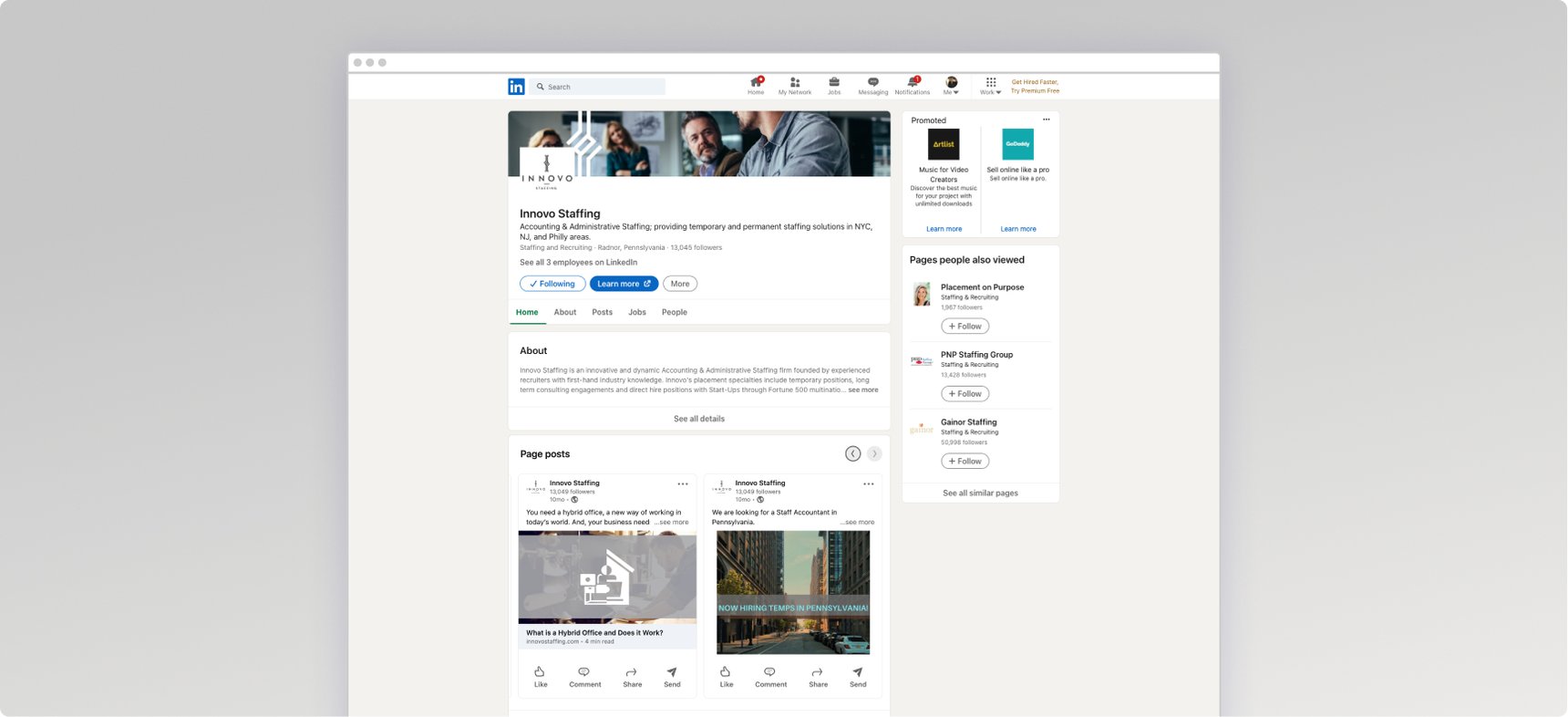Send the Staff Accountant post
This screenshot has height=717, width=1568.
[858, 677]
